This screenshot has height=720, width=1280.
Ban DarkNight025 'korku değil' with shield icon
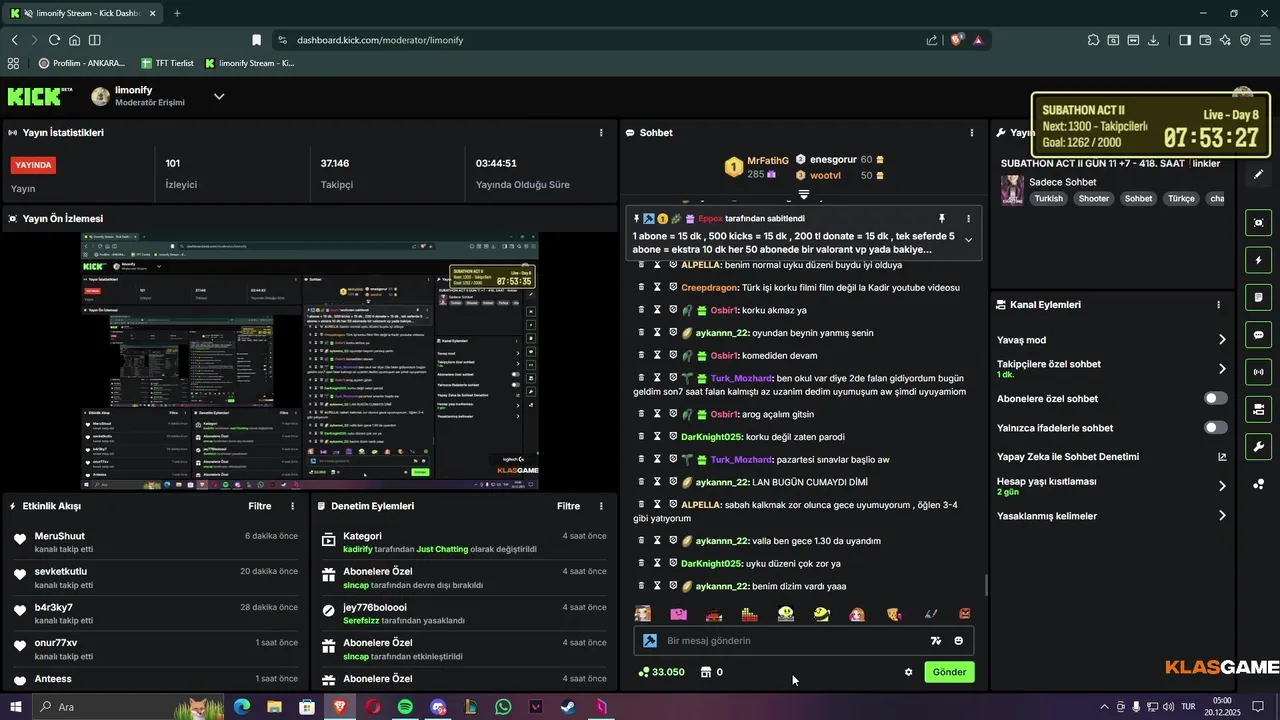pos(673,437)
